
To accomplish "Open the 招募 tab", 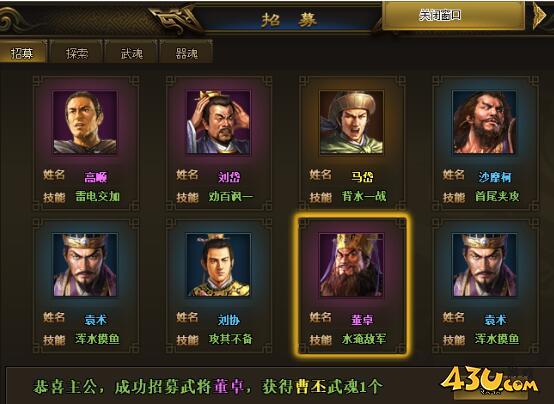I will click(x=22, y=53).
